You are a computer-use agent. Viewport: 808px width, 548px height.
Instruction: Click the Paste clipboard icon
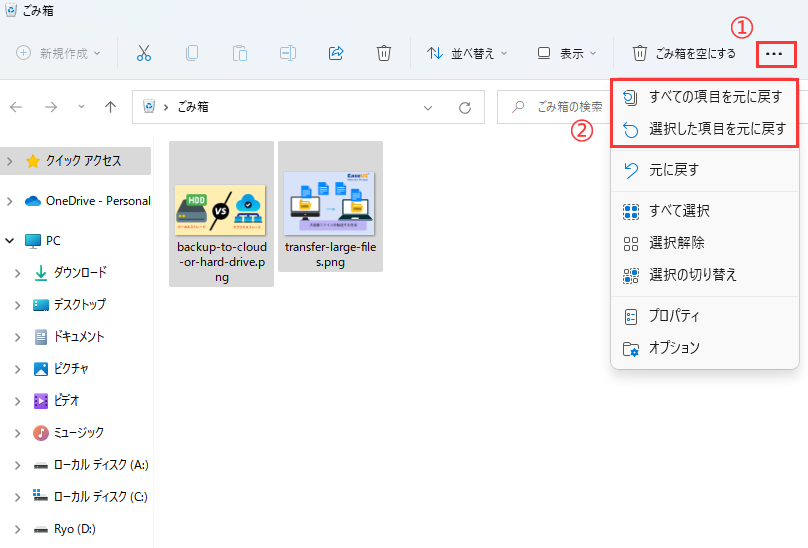point(240,53)
